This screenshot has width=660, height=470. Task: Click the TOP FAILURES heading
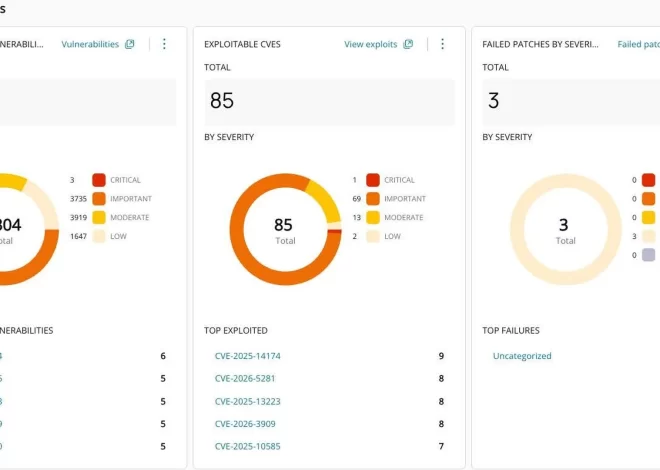coord(511,331)
